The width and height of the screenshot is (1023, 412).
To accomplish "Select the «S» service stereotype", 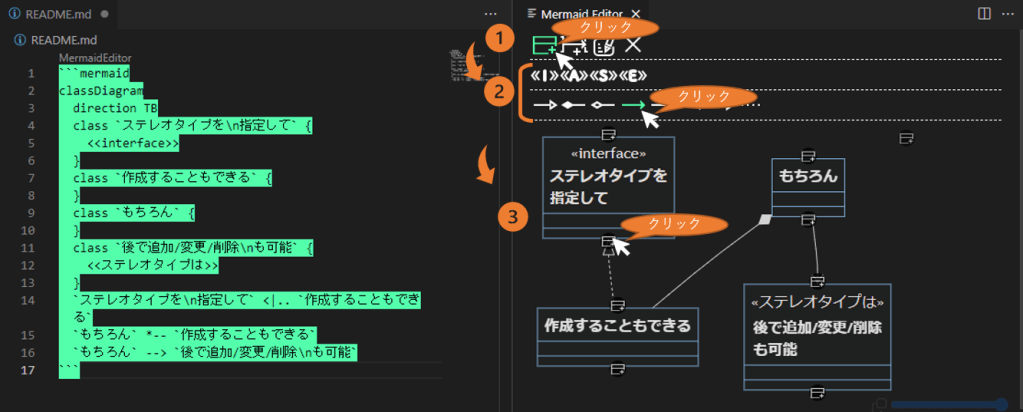I will pos(602,76).
